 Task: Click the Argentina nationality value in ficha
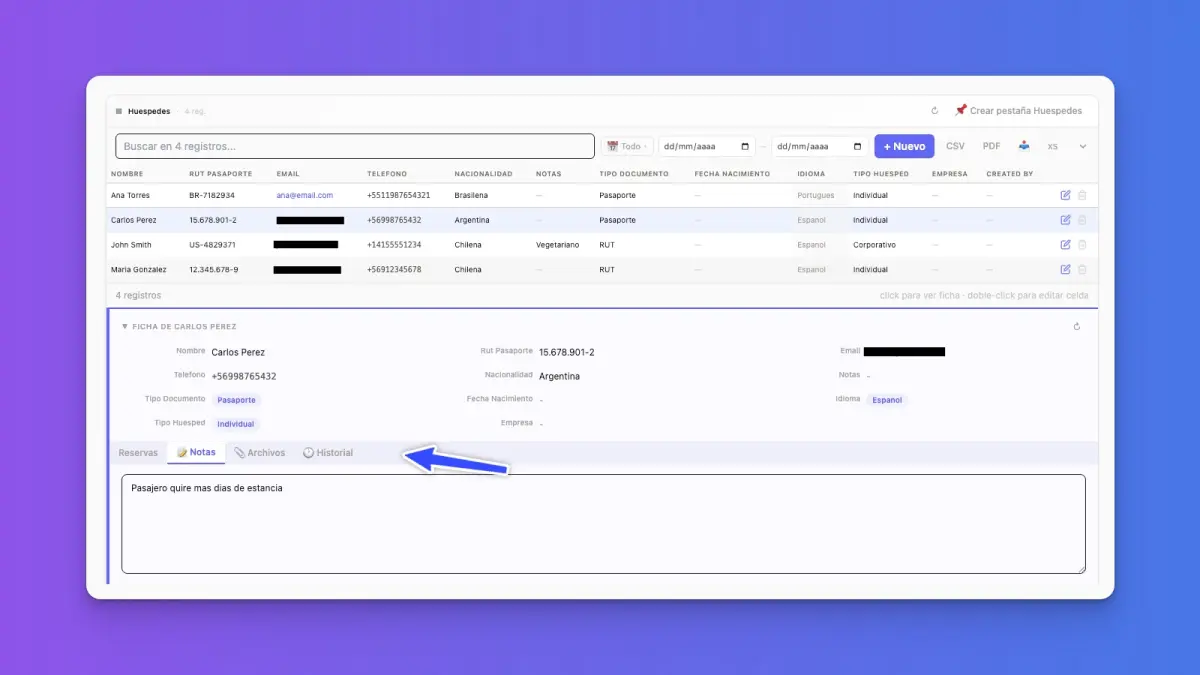pyautogui.click(x=559, y=376)
